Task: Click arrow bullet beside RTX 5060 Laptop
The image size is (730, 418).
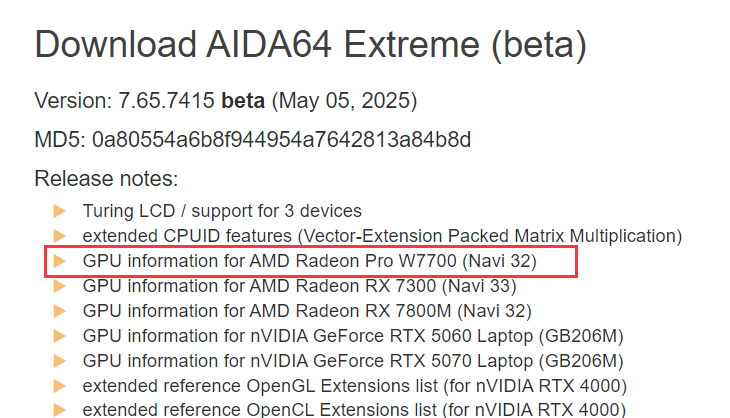Action: [x=59, y=336]
